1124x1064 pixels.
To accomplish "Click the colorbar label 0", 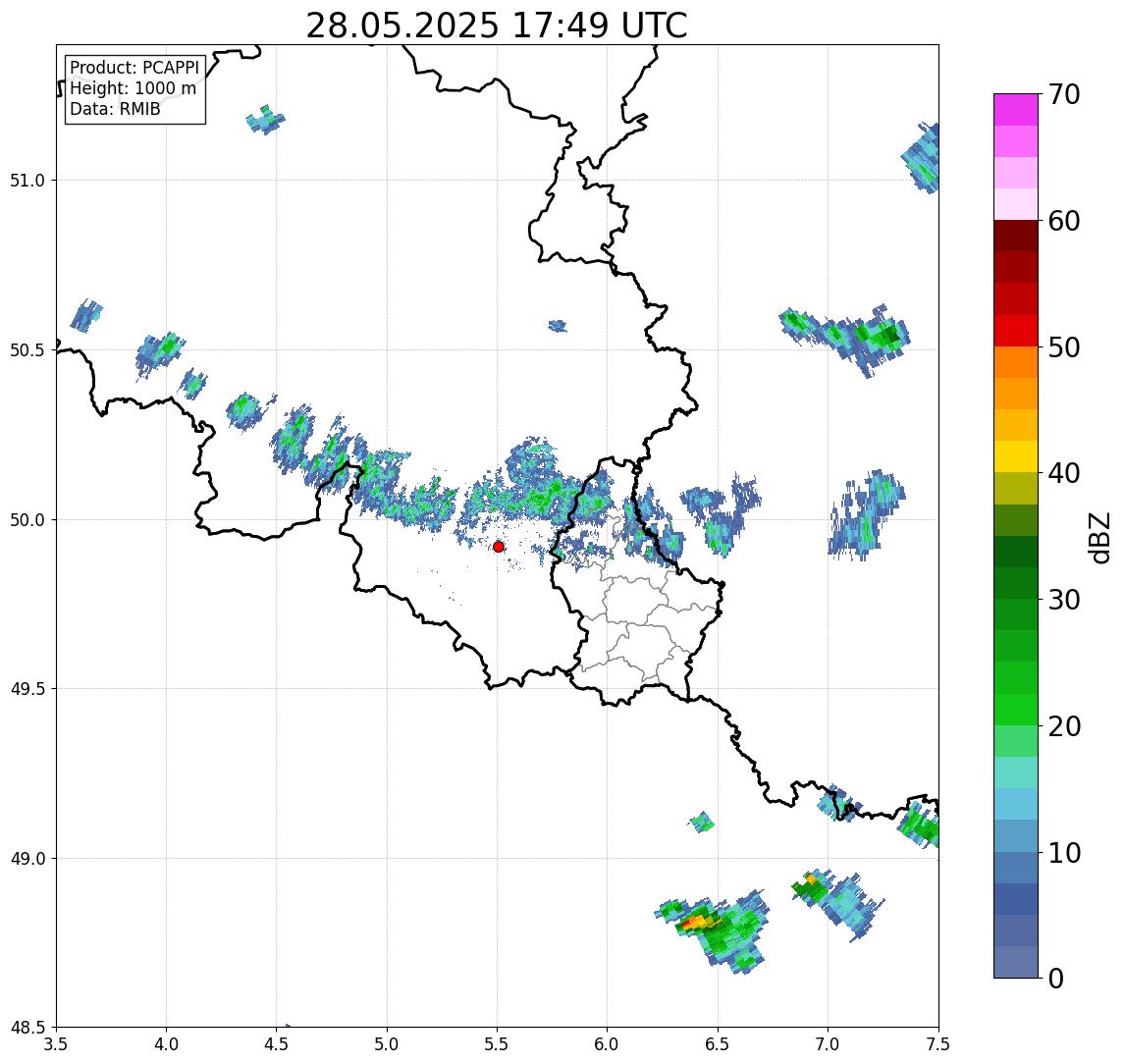I will [x=1056, y=978].
